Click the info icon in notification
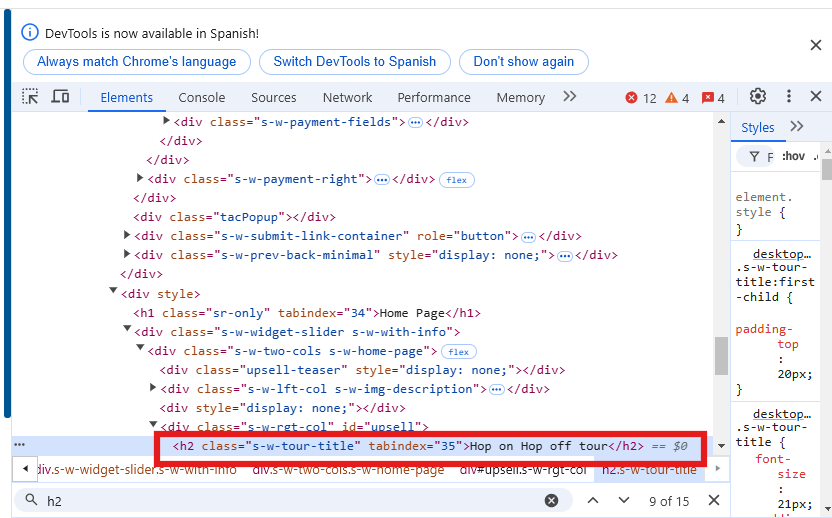This screenshot has width=832, height=518. tap(30, 32)
